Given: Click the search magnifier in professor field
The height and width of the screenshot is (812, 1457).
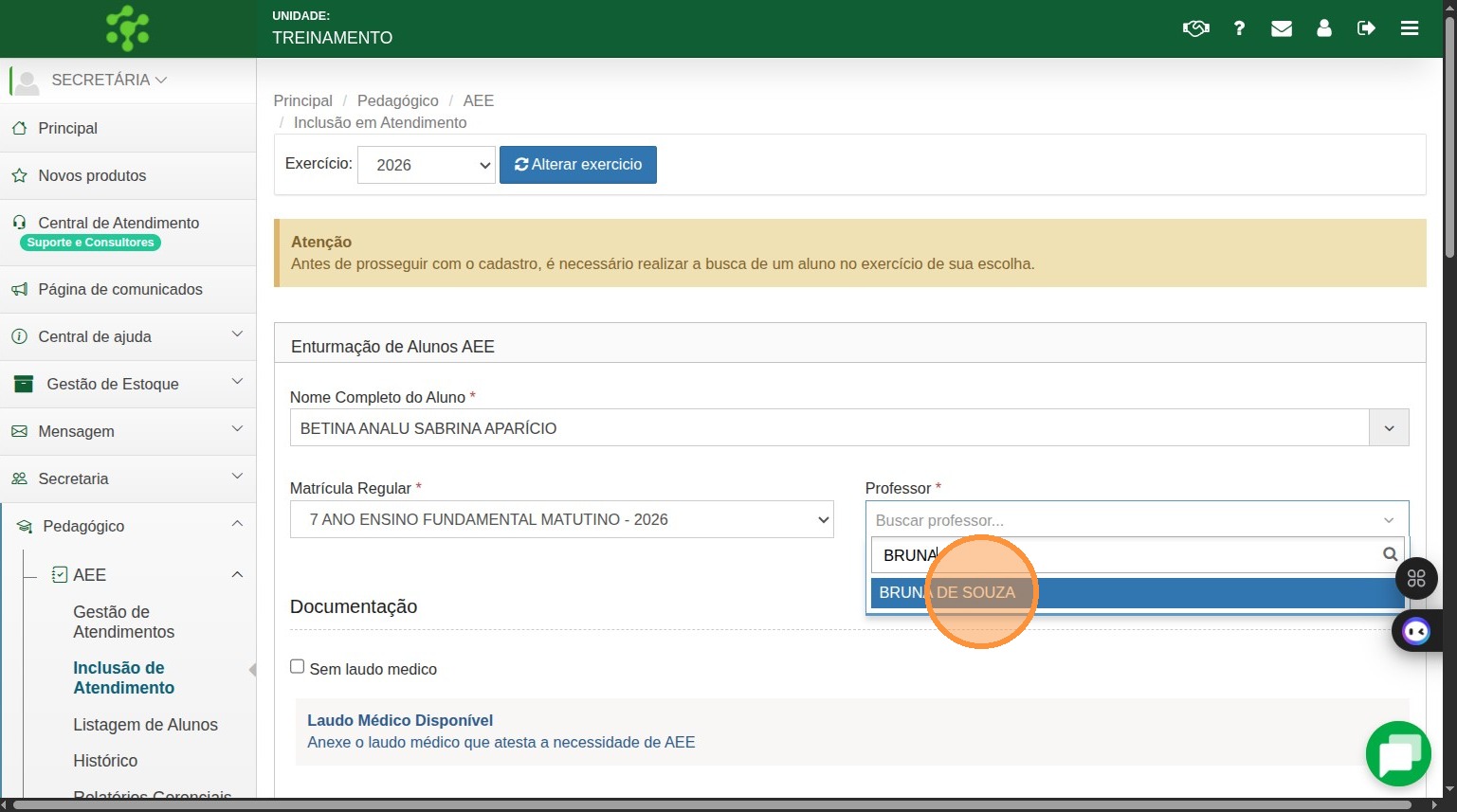Looking at the screenshot, I should pos(1390,554).
